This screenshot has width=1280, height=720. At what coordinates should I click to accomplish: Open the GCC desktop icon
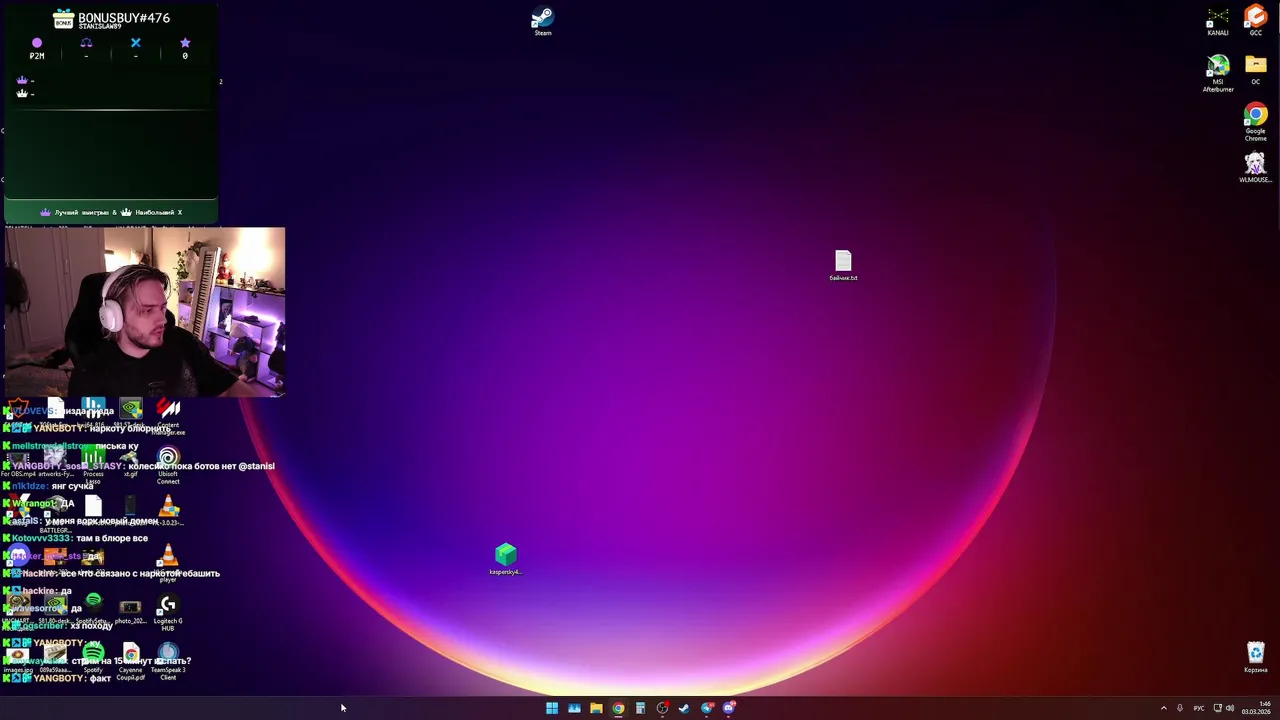click(1255, 21)
